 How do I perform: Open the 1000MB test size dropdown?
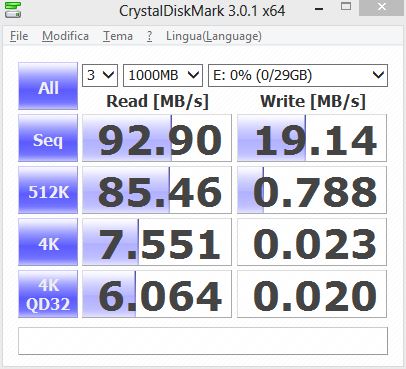[x=163, y=75]
